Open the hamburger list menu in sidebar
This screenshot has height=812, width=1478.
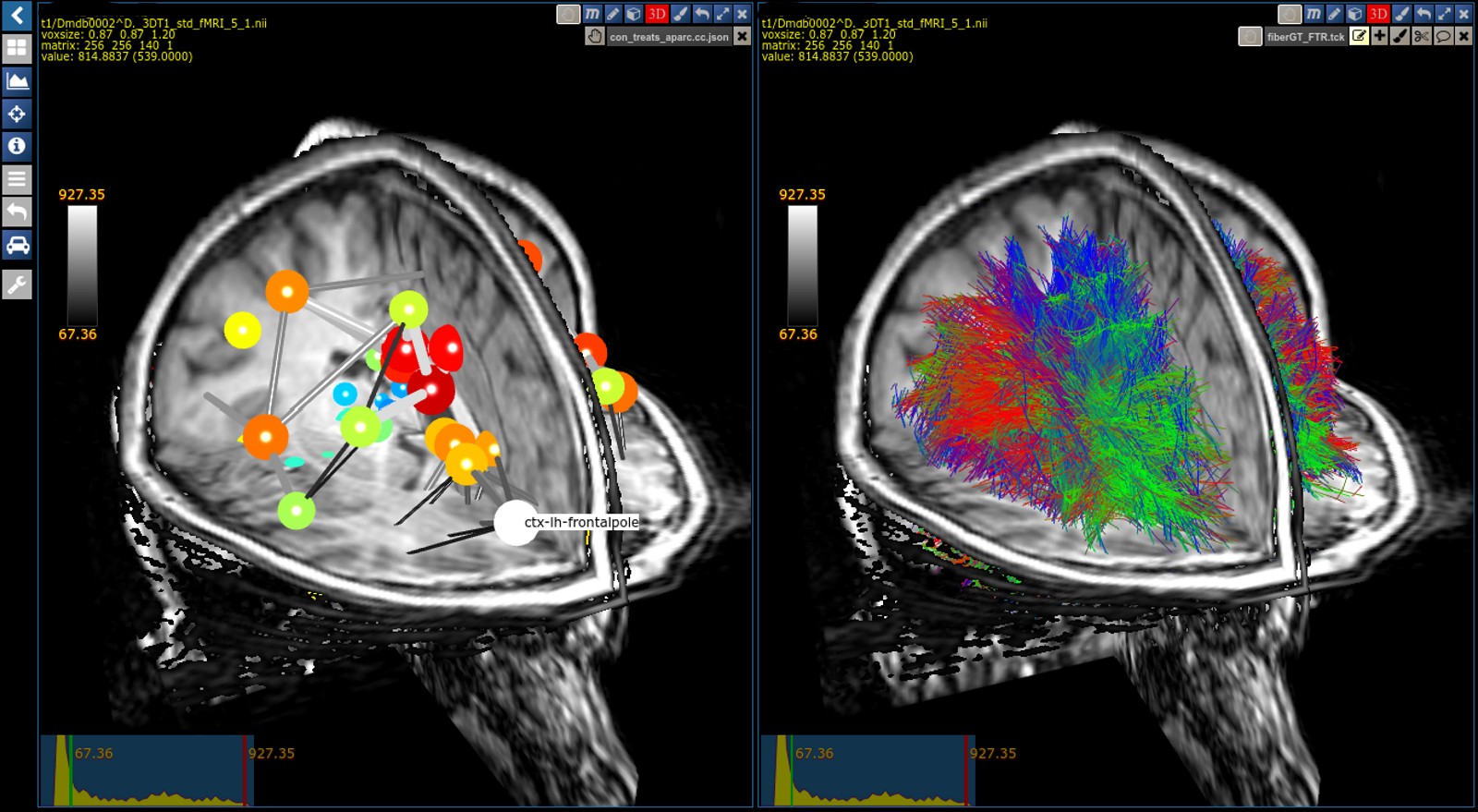(17, 179)
